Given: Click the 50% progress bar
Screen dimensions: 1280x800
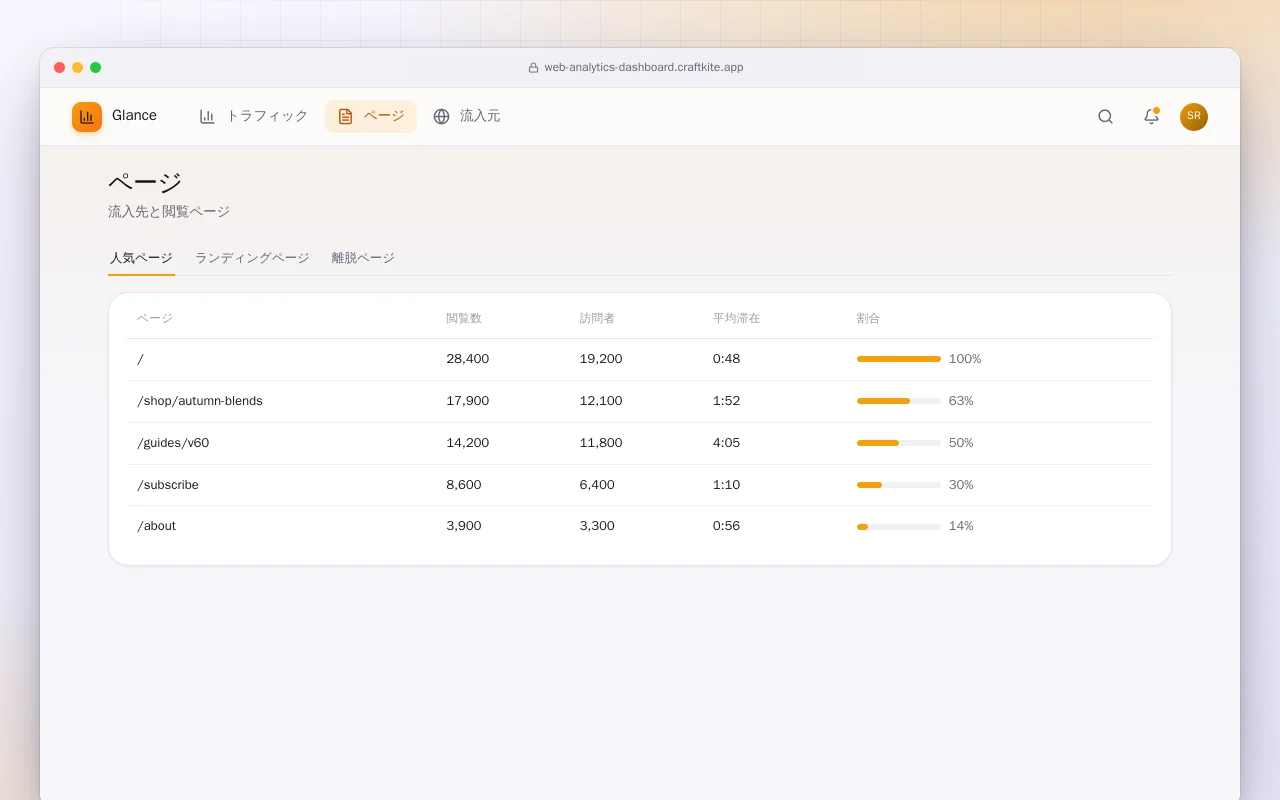Looking at the screenshot, I should click(899, 443).
